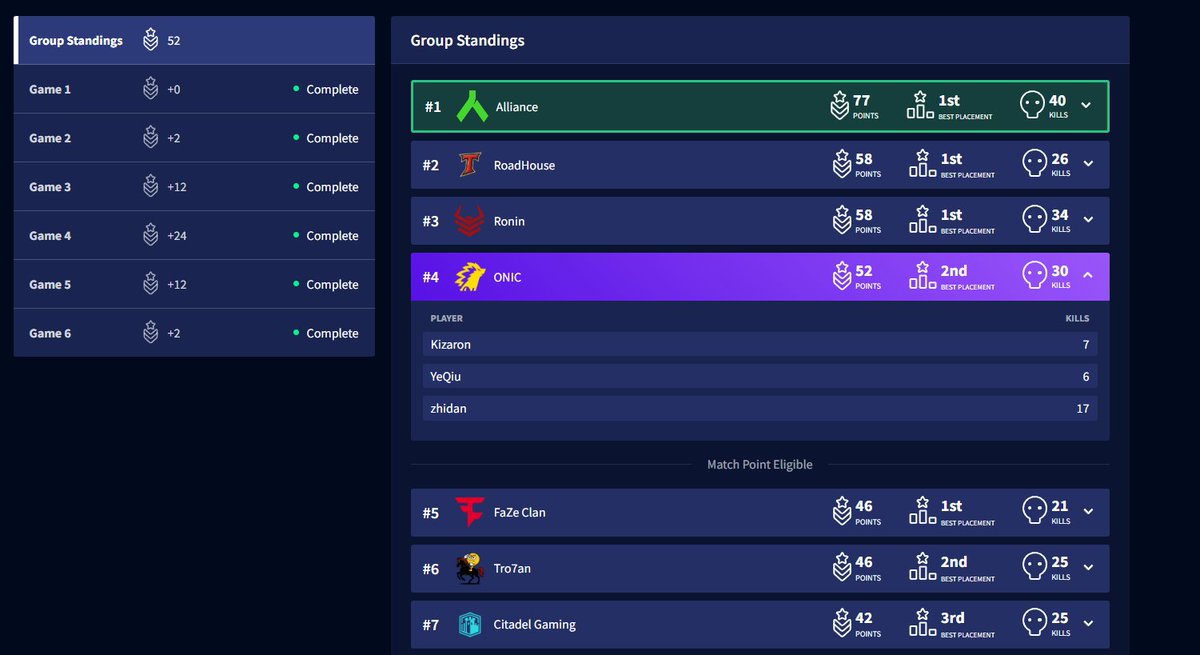Image resolution: width=1200 pixels, height=655 pixels.
Task: Click the 2nd best placement for ONIC
Action: click(x=954, y=271)
